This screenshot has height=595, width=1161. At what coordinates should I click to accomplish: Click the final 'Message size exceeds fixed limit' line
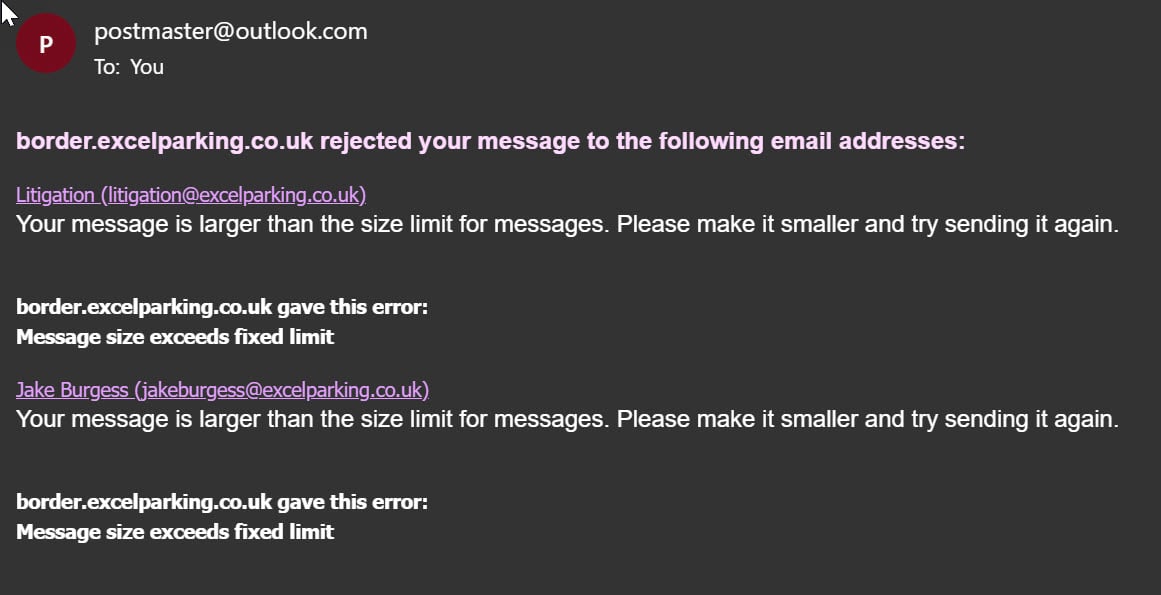[x=175, y=532]
